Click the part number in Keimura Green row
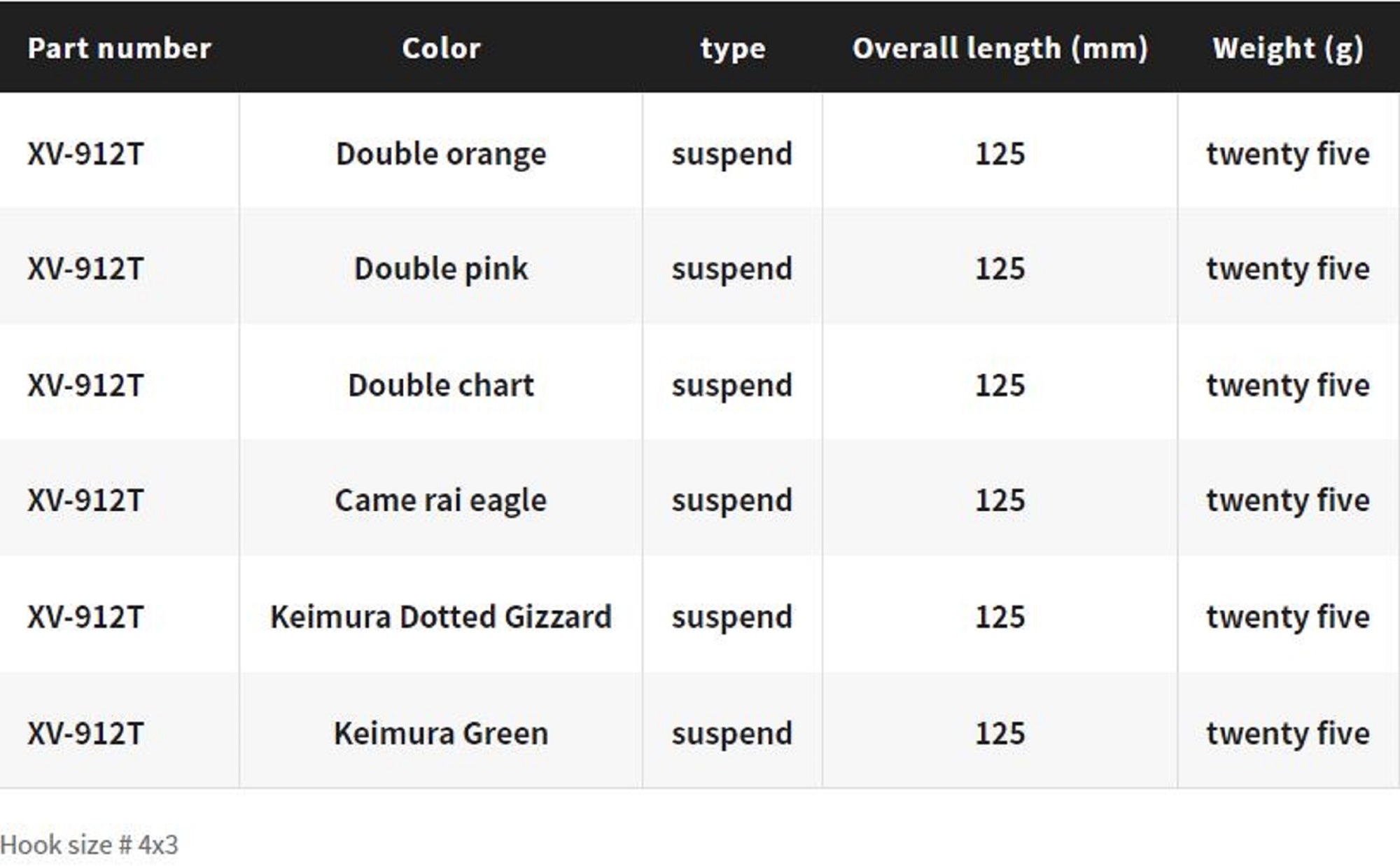Viewport: 1400px width, 866px height. (x=85, y=733)
